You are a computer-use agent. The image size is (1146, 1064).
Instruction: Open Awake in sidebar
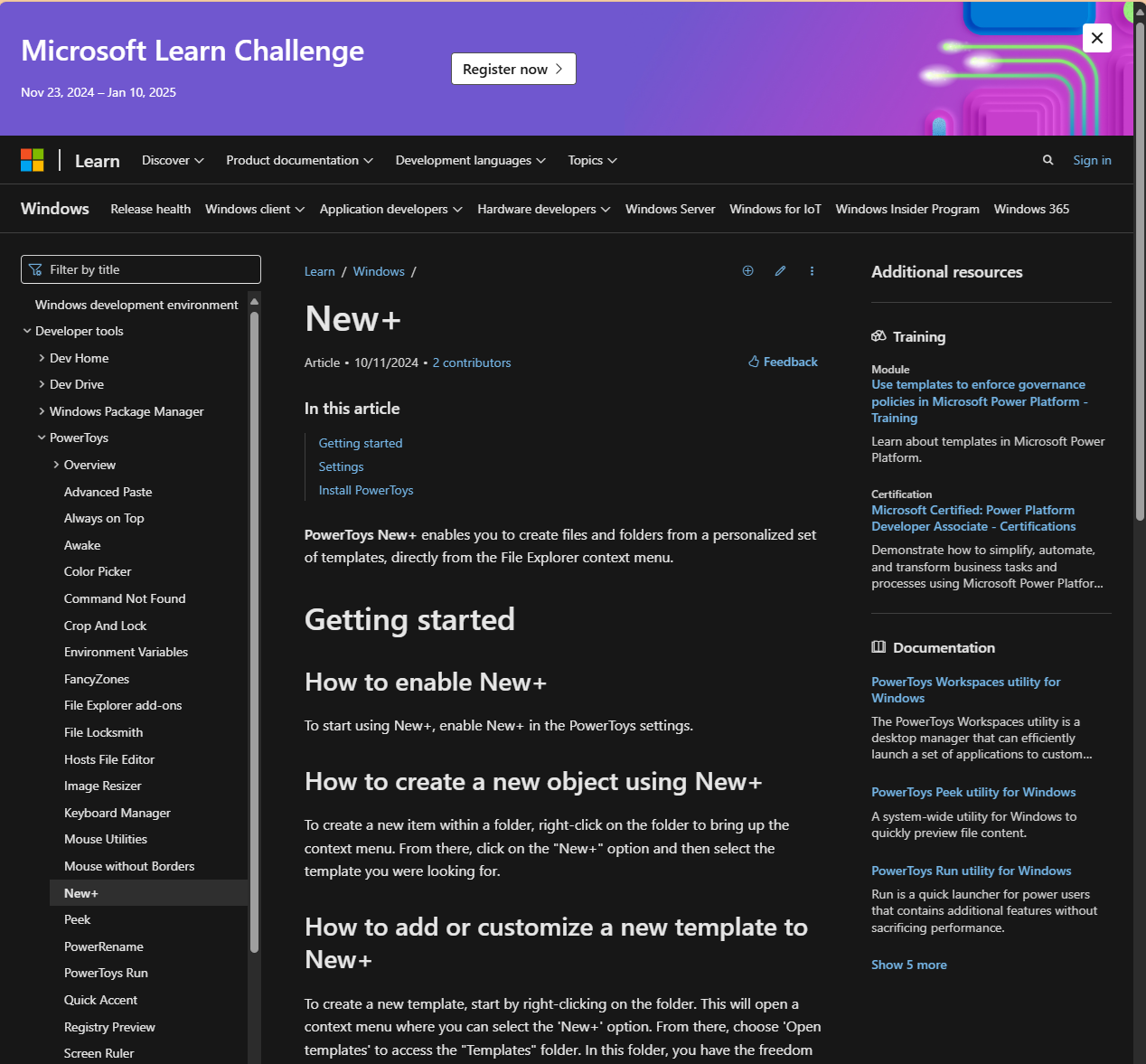(82, 545)
